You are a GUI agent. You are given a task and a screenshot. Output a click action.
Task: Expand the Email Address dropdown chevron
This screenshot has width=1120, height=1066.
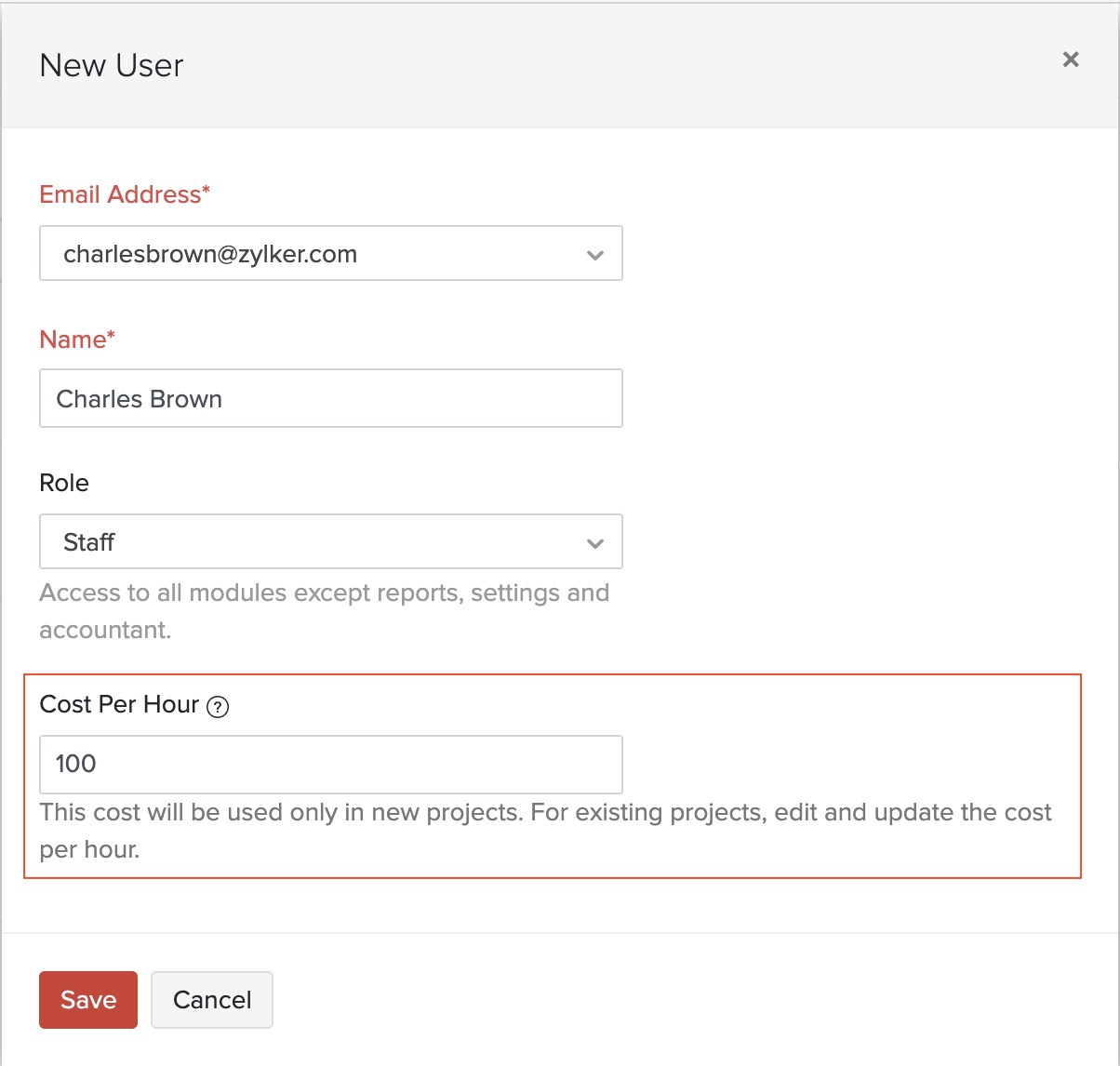click(595, 255)
